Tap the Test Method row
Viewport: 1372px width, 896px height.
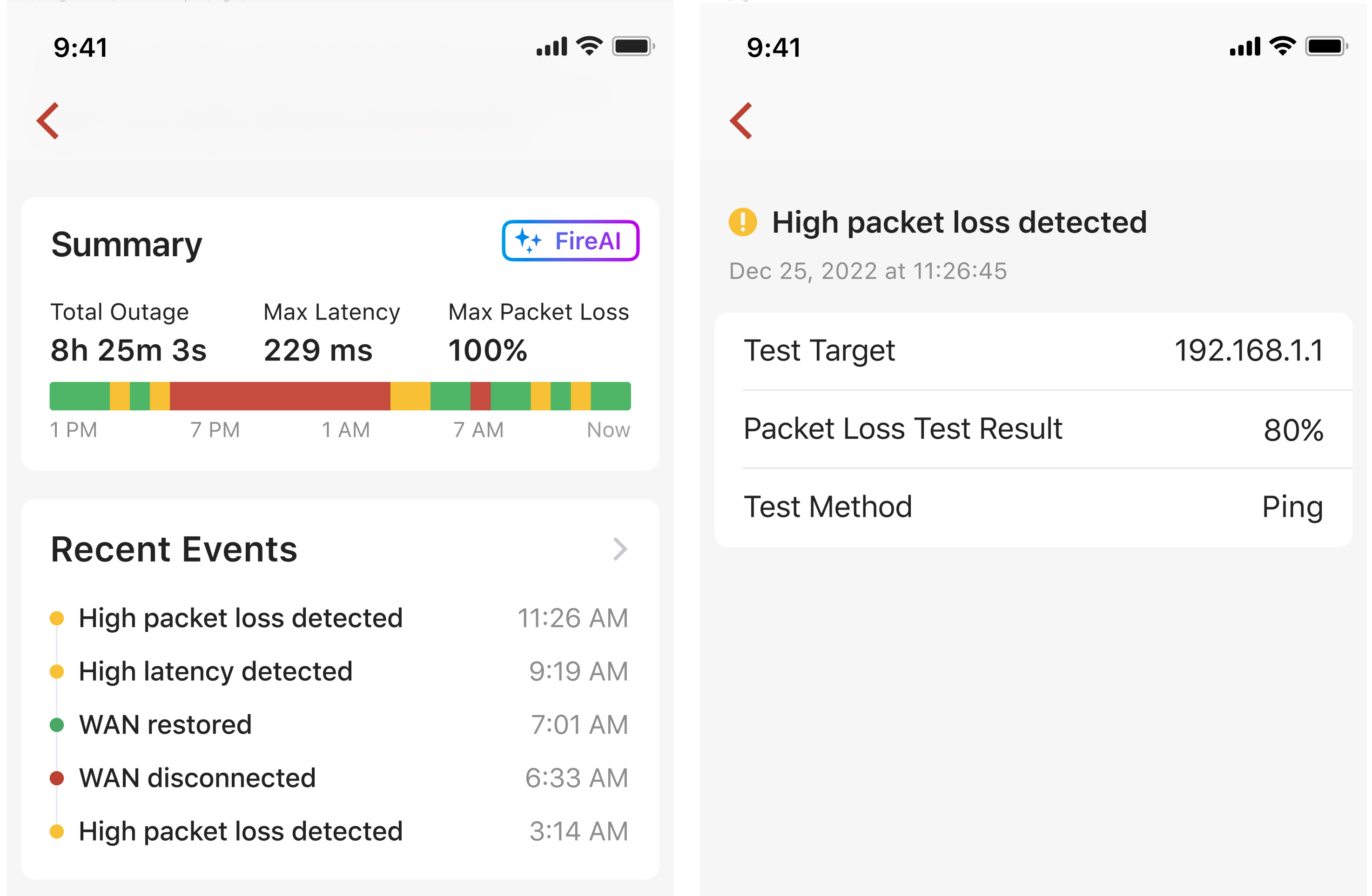pos(1033,507)
